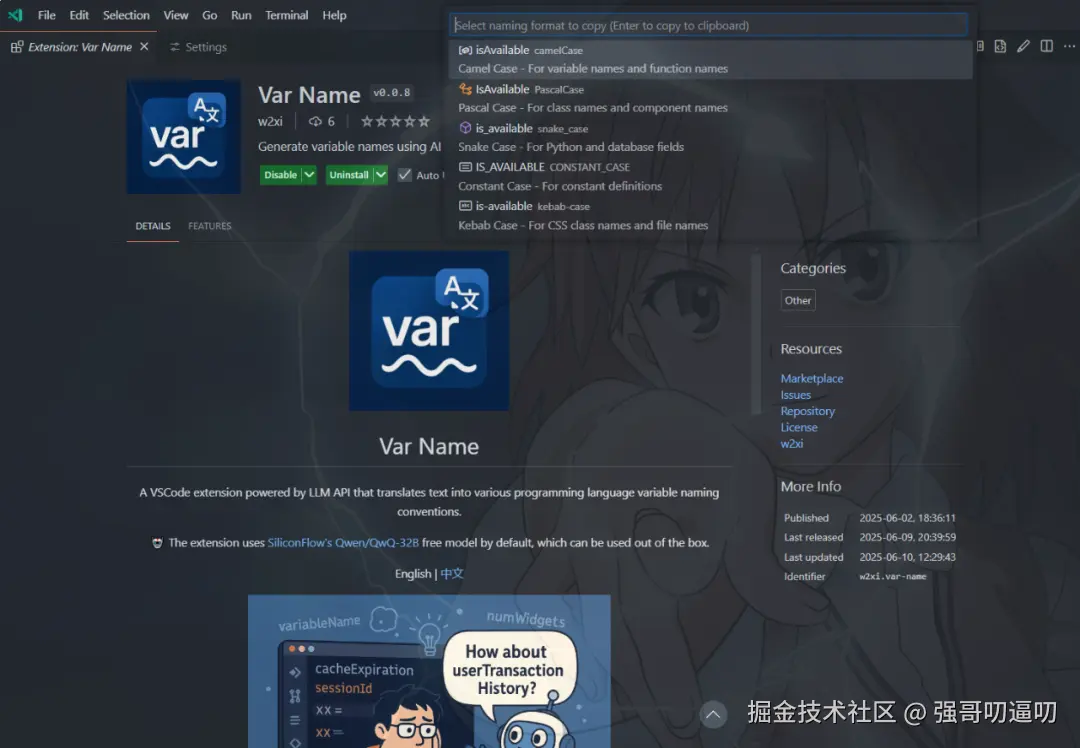Image resolution: width=1080 pixels, height=748 pixels.
Task: Open the w2xi link under Resources
Action: [x=791, y=444]
